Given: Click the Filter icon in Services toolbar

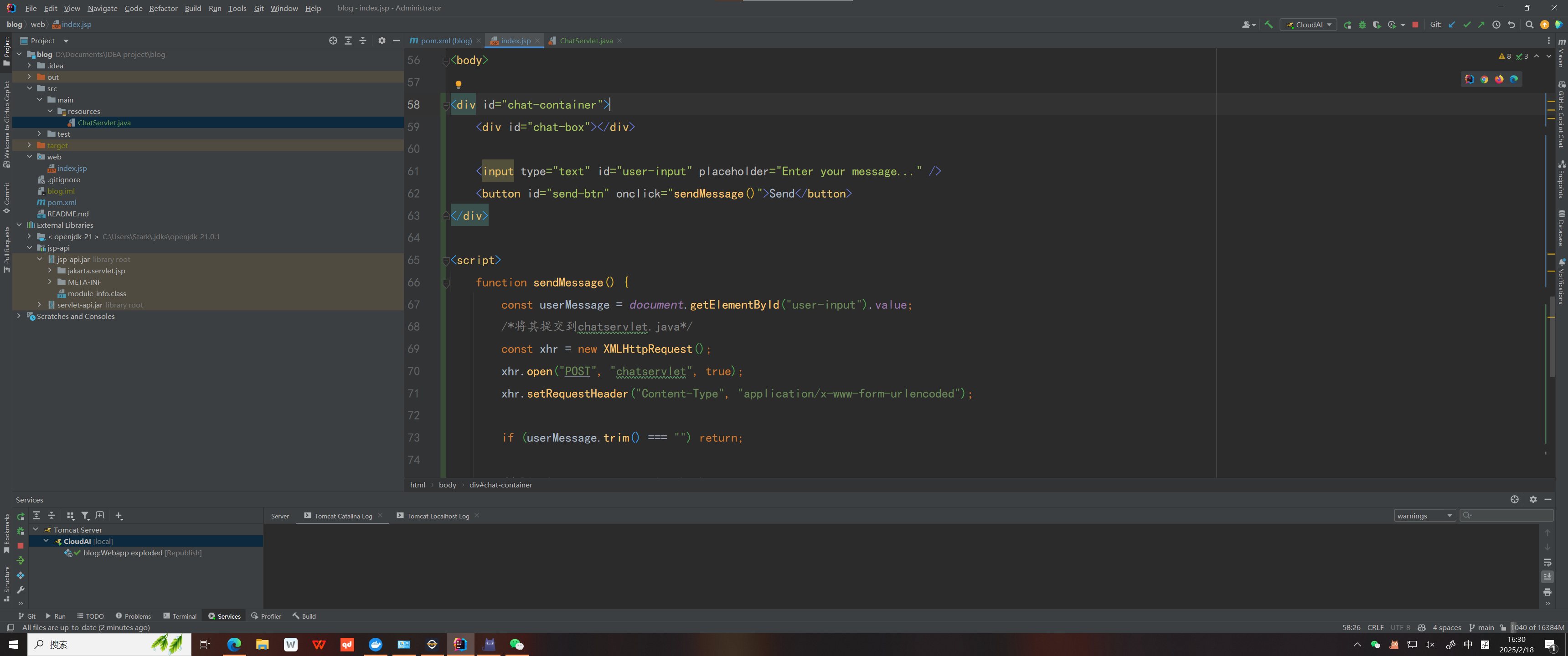Looking at the screenshot, I should point(85,516).
